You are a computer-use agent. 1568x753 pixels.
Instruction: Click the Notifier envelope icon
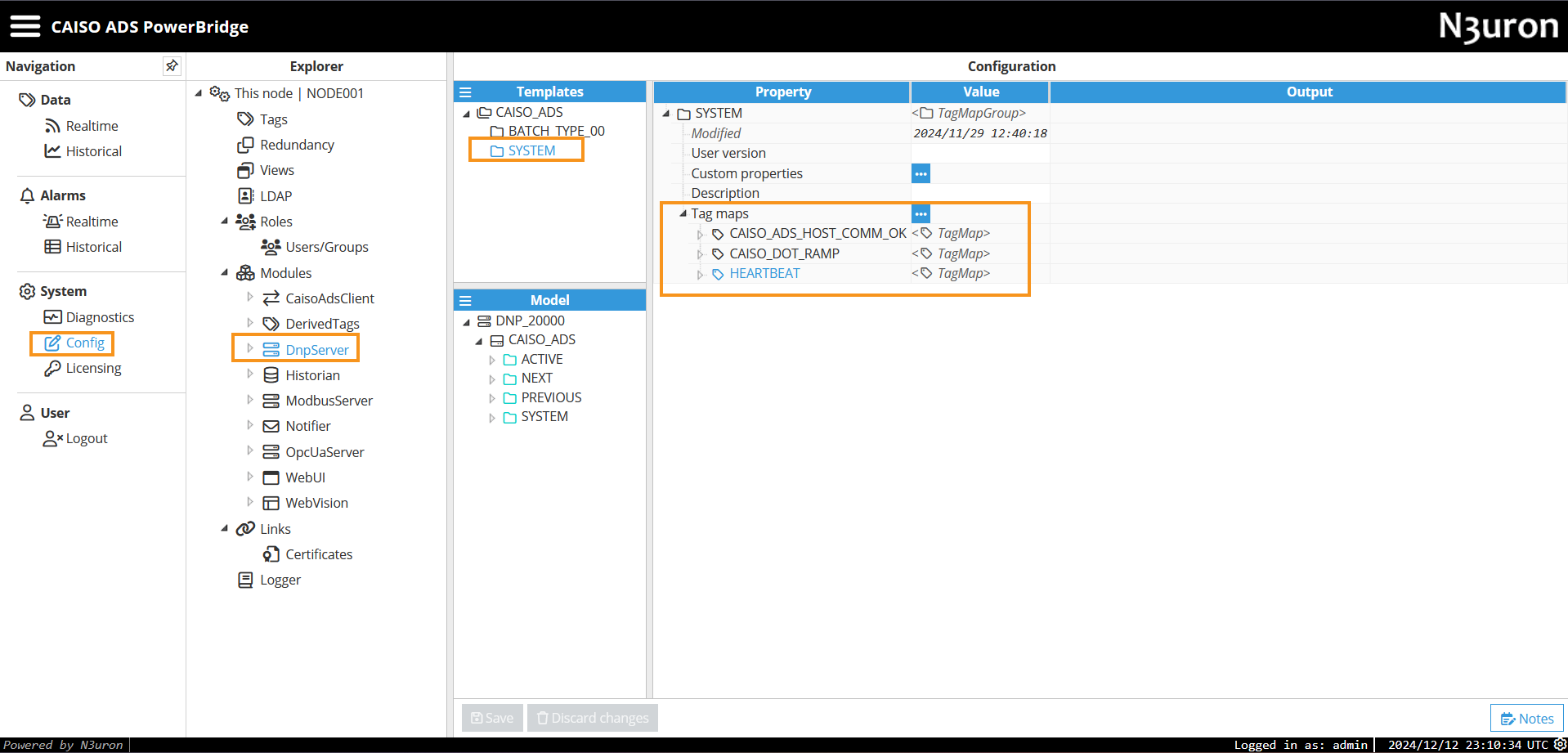click(271, 426)
